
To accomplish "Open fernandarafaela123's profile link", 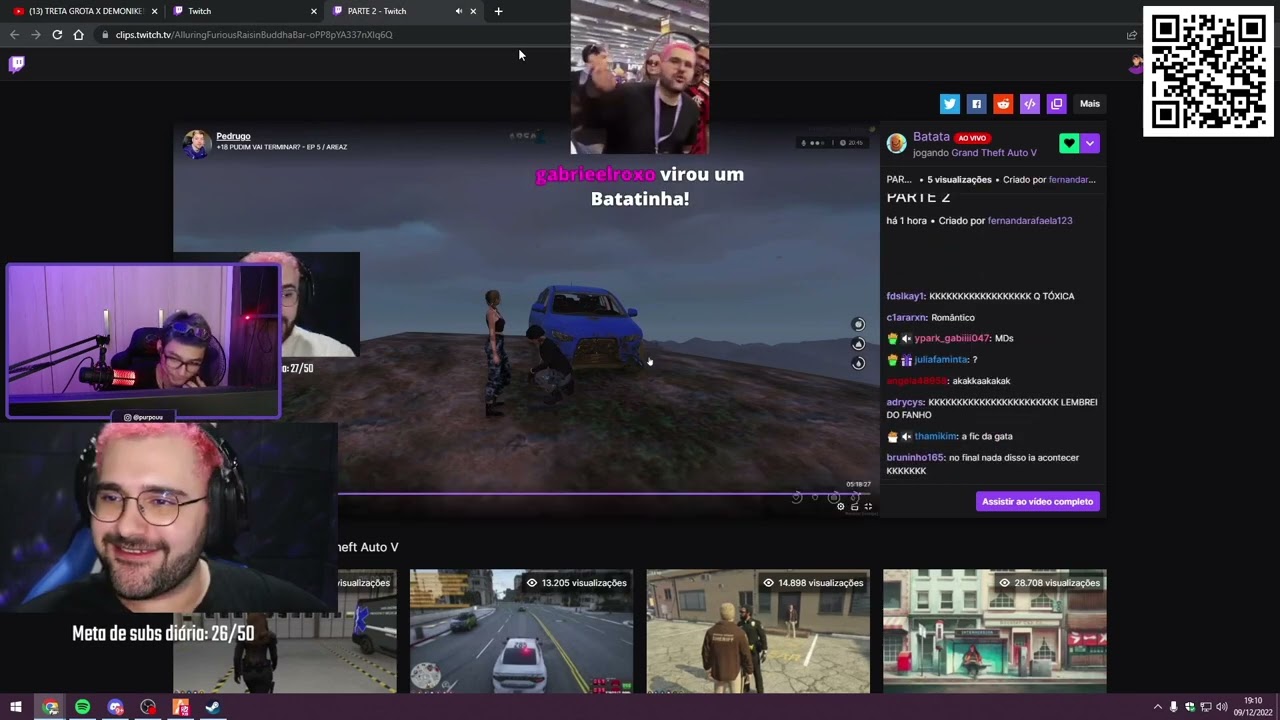I will click(1029, 221).
